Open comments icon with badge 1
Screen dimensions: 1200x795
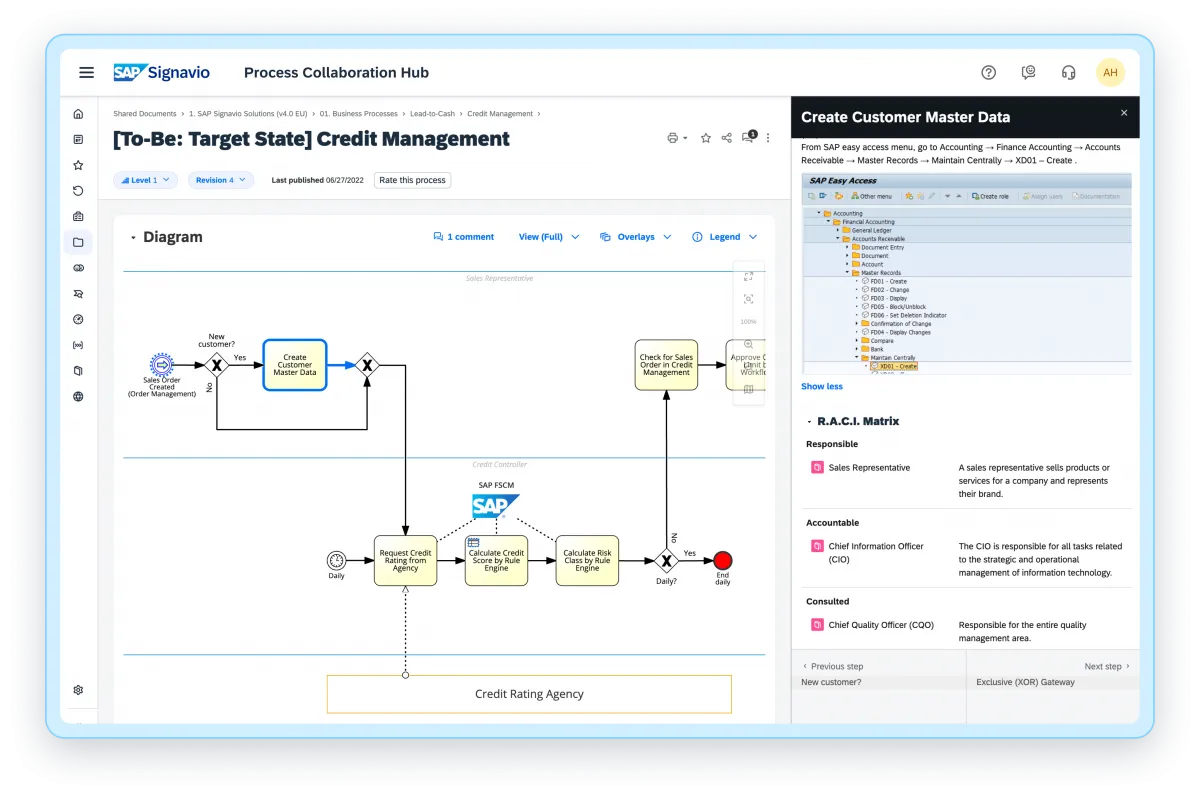749,137
